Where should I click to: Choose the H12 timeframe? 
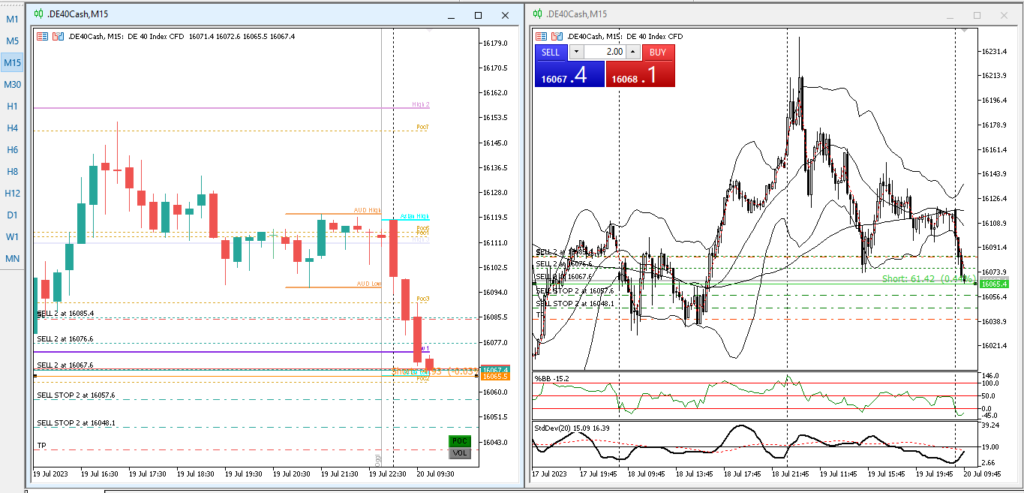12,193
